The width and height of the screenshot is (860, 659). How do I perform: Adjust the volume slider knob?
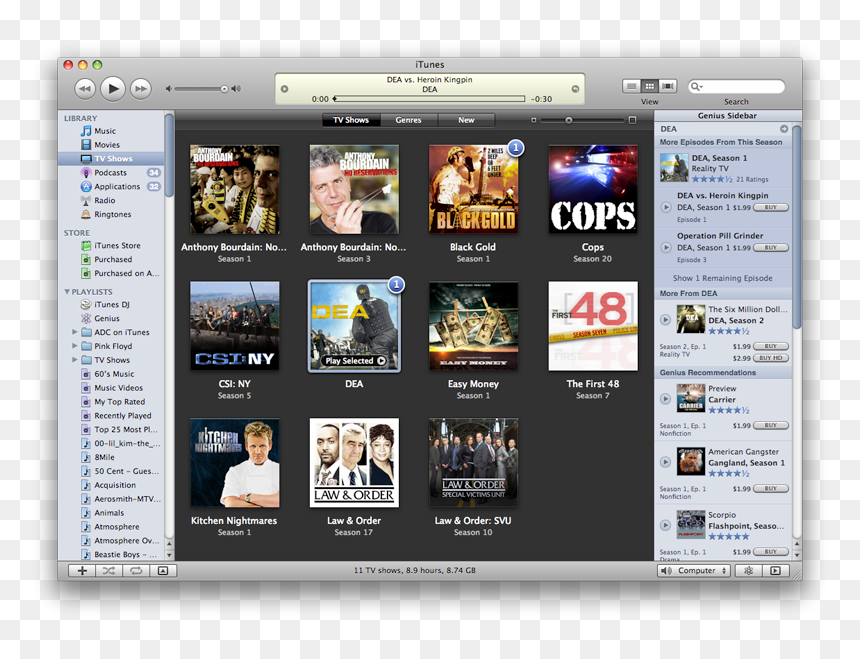224,89
